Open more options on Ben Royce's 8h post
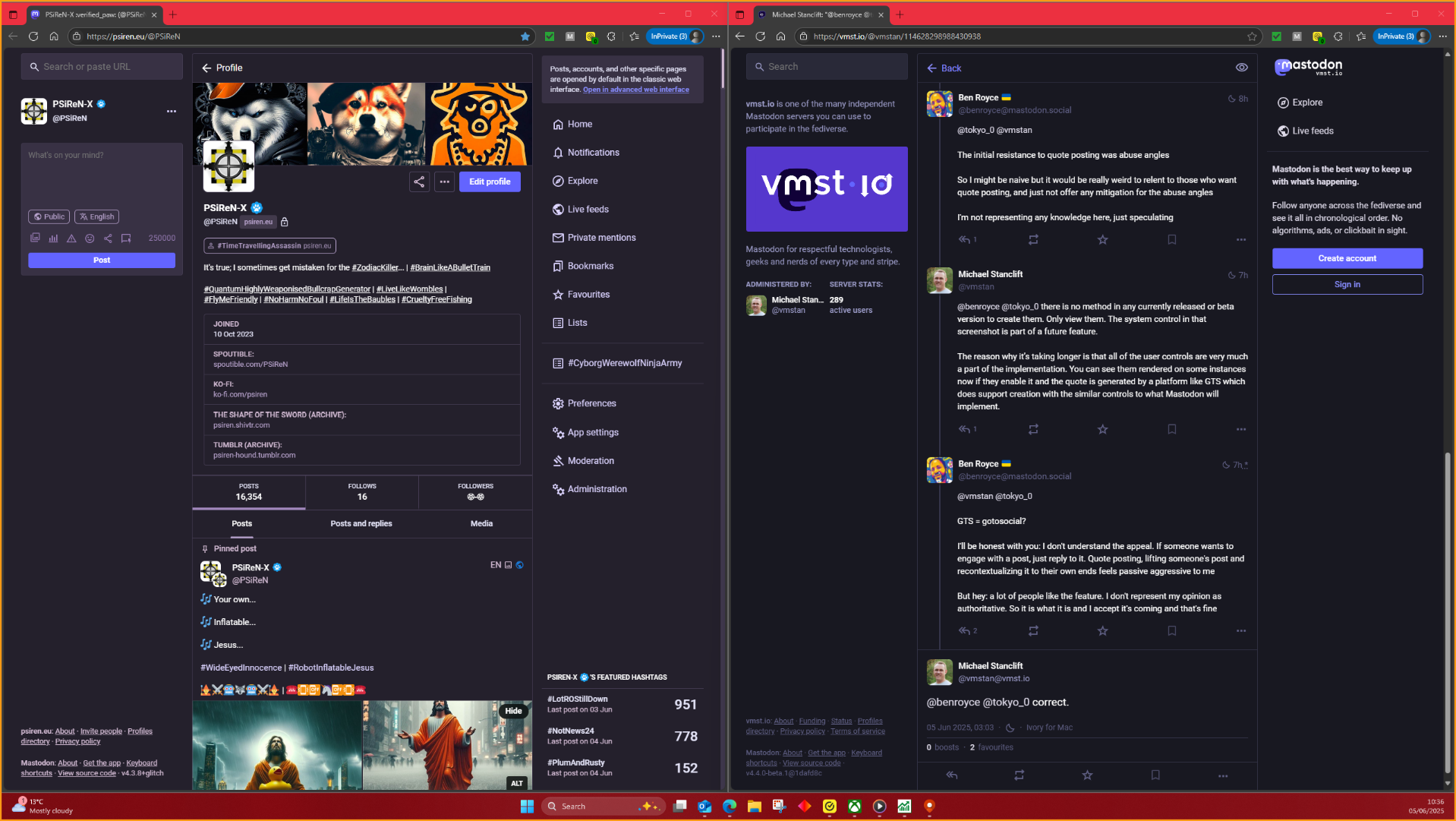 tap(1241, 240)
